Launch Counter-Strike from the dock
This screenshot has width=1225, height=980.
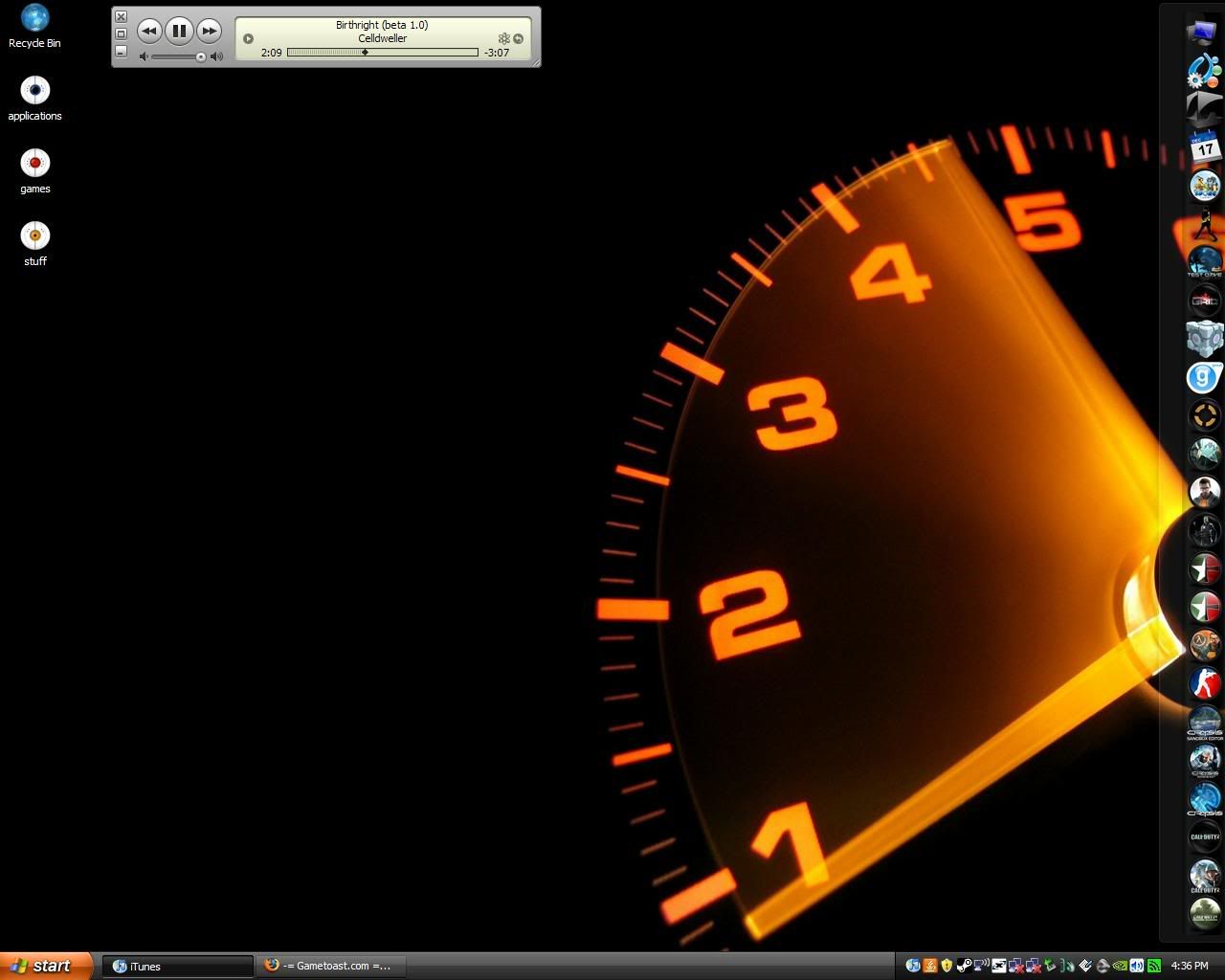click(1204, 683)
